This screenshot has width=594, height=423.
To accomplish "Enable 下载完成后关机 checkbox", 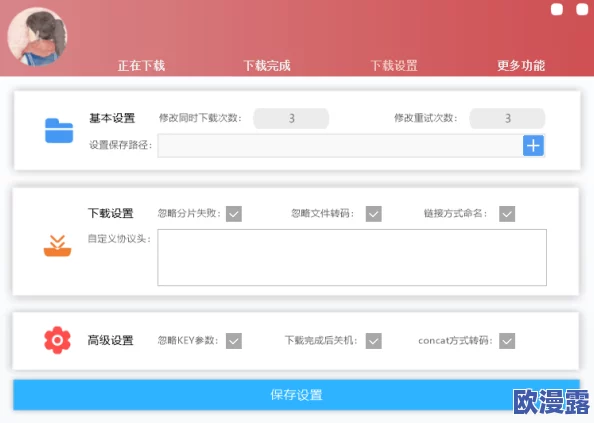I will [x=374, y=341].
